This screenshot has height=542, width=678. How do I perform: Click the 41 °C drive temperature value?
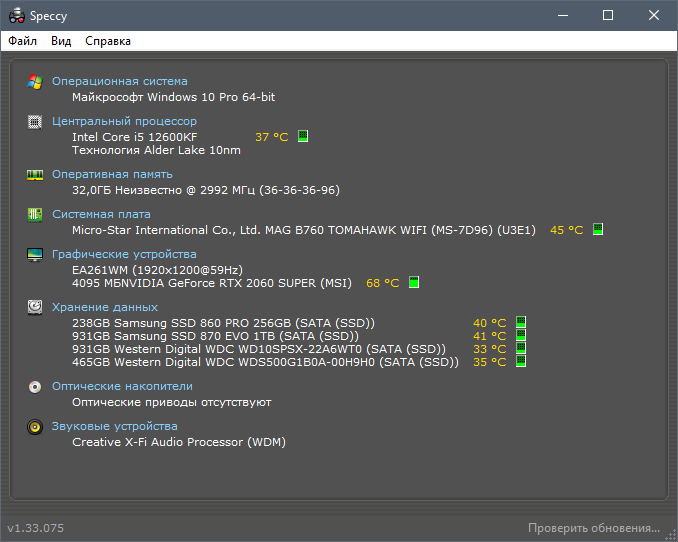pos(489,336)
